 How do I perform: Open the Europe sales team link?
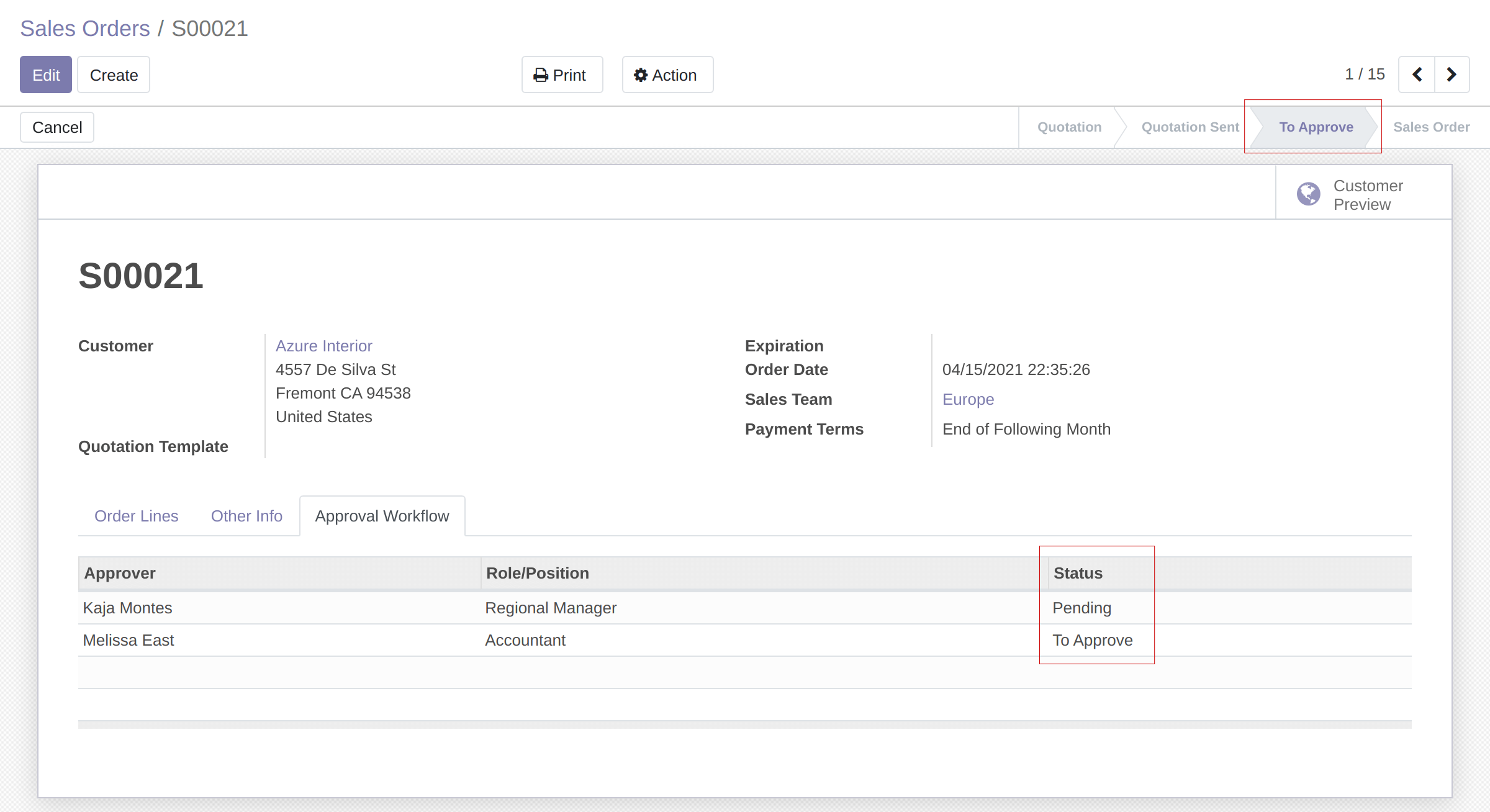point(968,399)
